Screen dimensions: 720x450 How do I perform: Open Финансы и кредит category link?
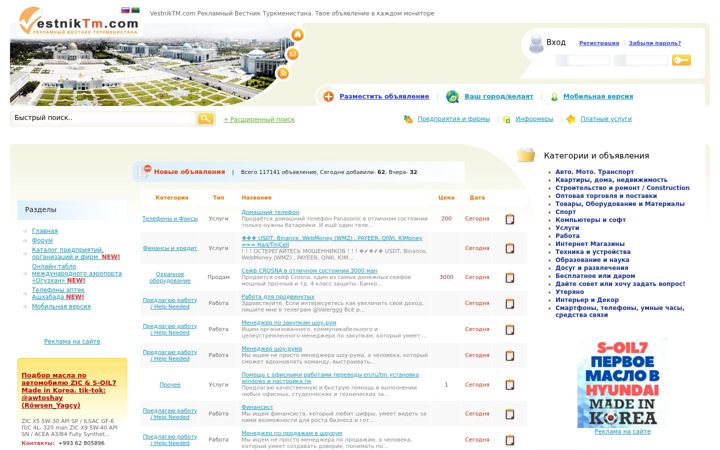(170, 248)
